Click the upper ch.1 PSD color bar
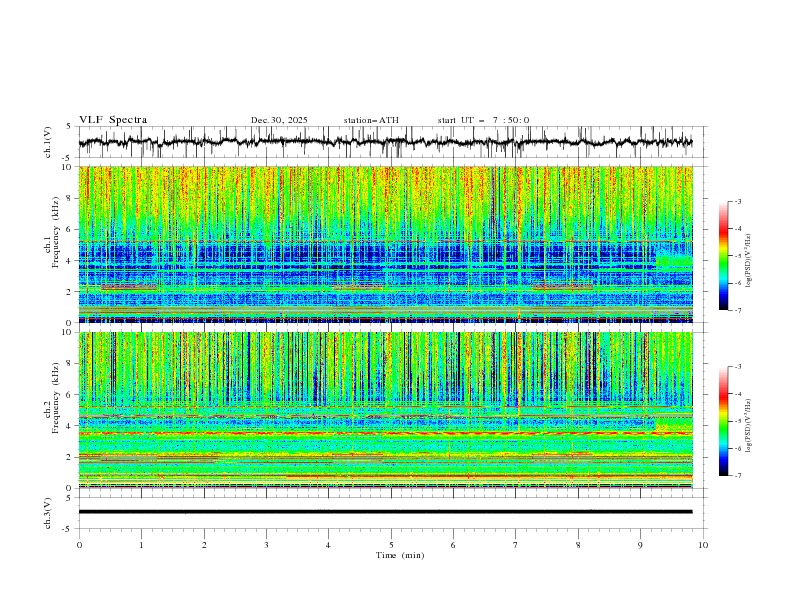The width and height of the screenshot is (792, 612). [x=723, y=256]
